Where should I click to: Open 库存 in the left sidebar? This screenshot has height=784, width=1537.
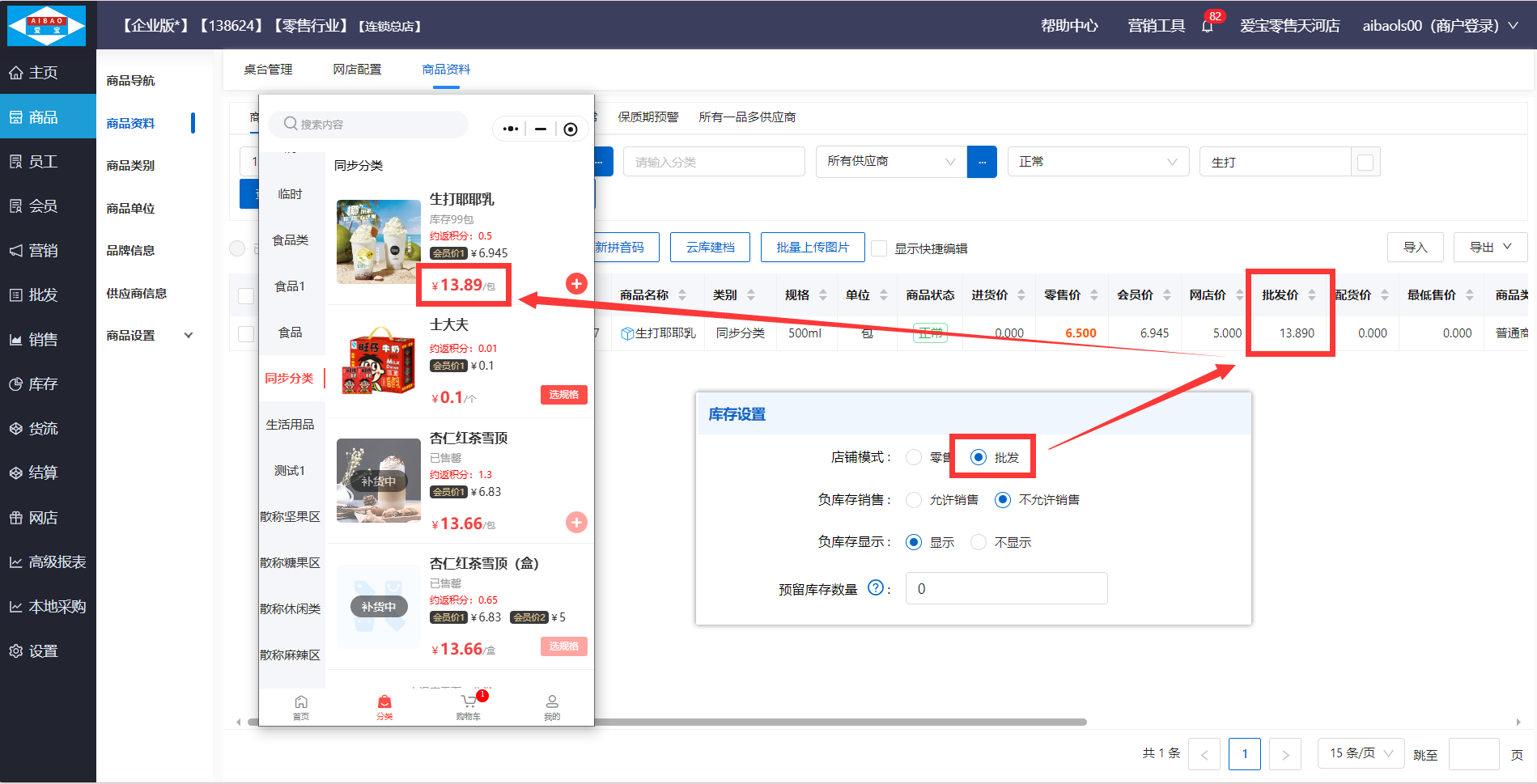pyautogui.click(x=44, y=384)
